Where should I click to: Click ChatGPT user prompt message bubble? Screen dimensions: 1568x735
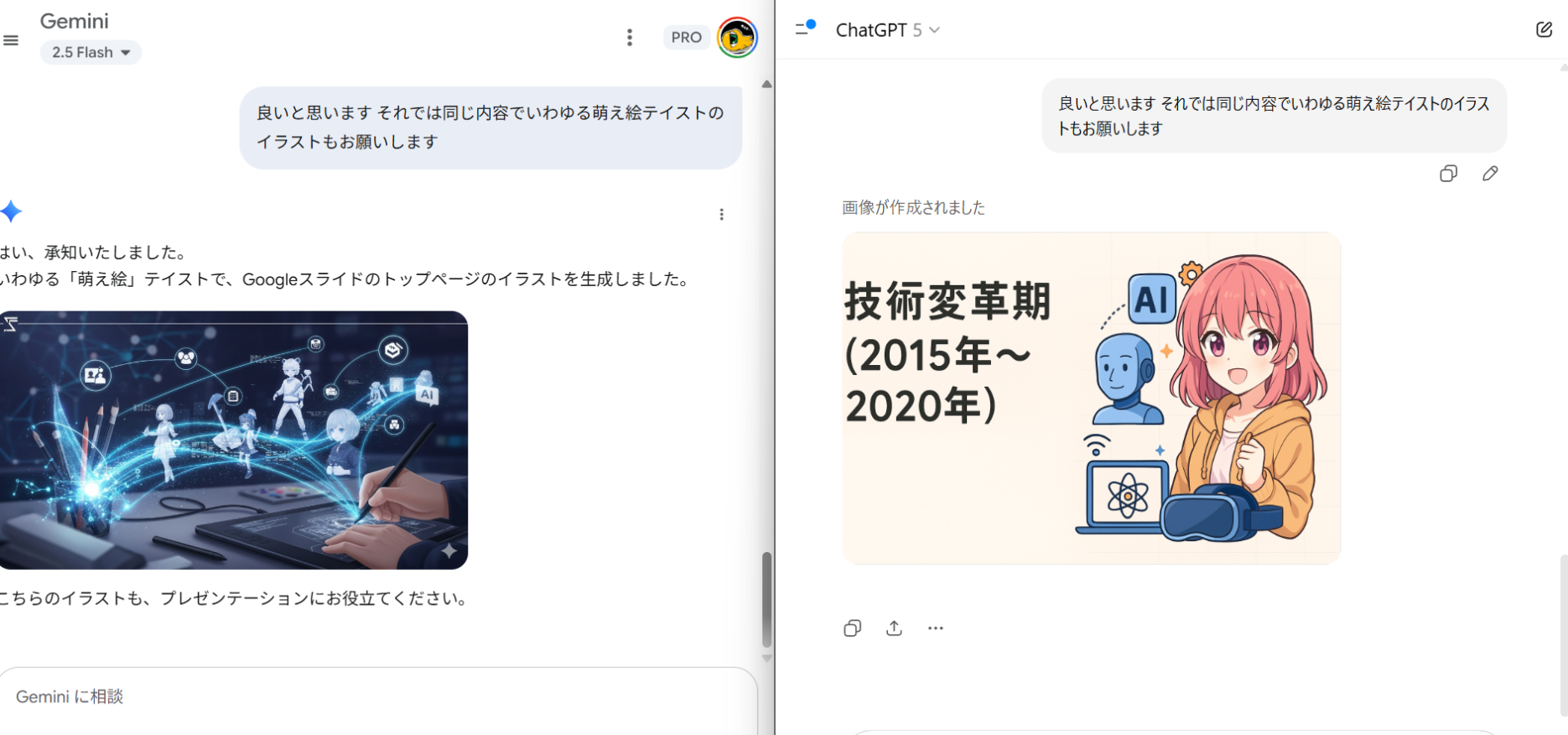pyautogui.click(x=1274, y=116)
